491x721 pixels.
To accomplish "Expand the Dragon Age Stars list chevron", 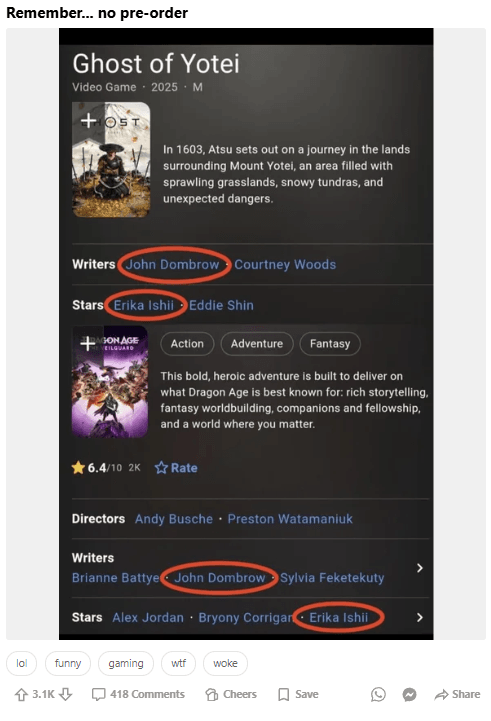I will [x=419, y=617].
